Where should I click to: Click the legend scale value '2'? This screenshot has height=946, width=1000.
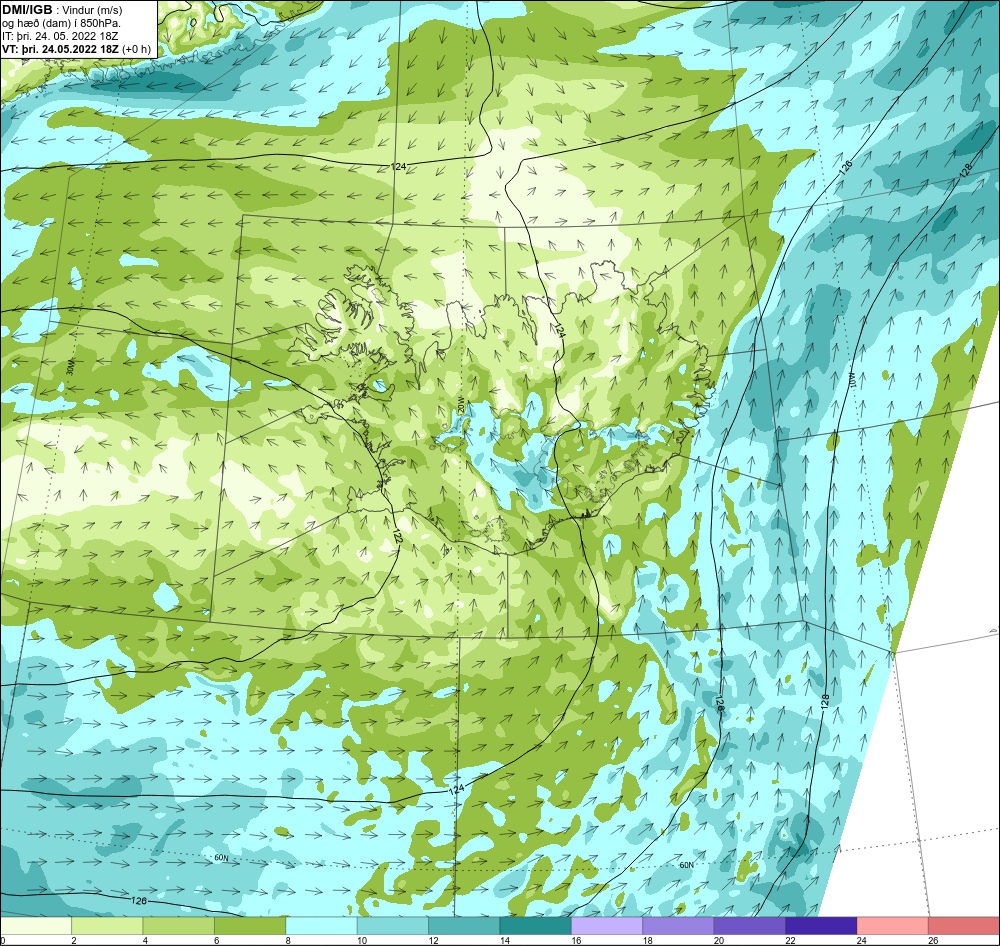[x=74, y=940]
